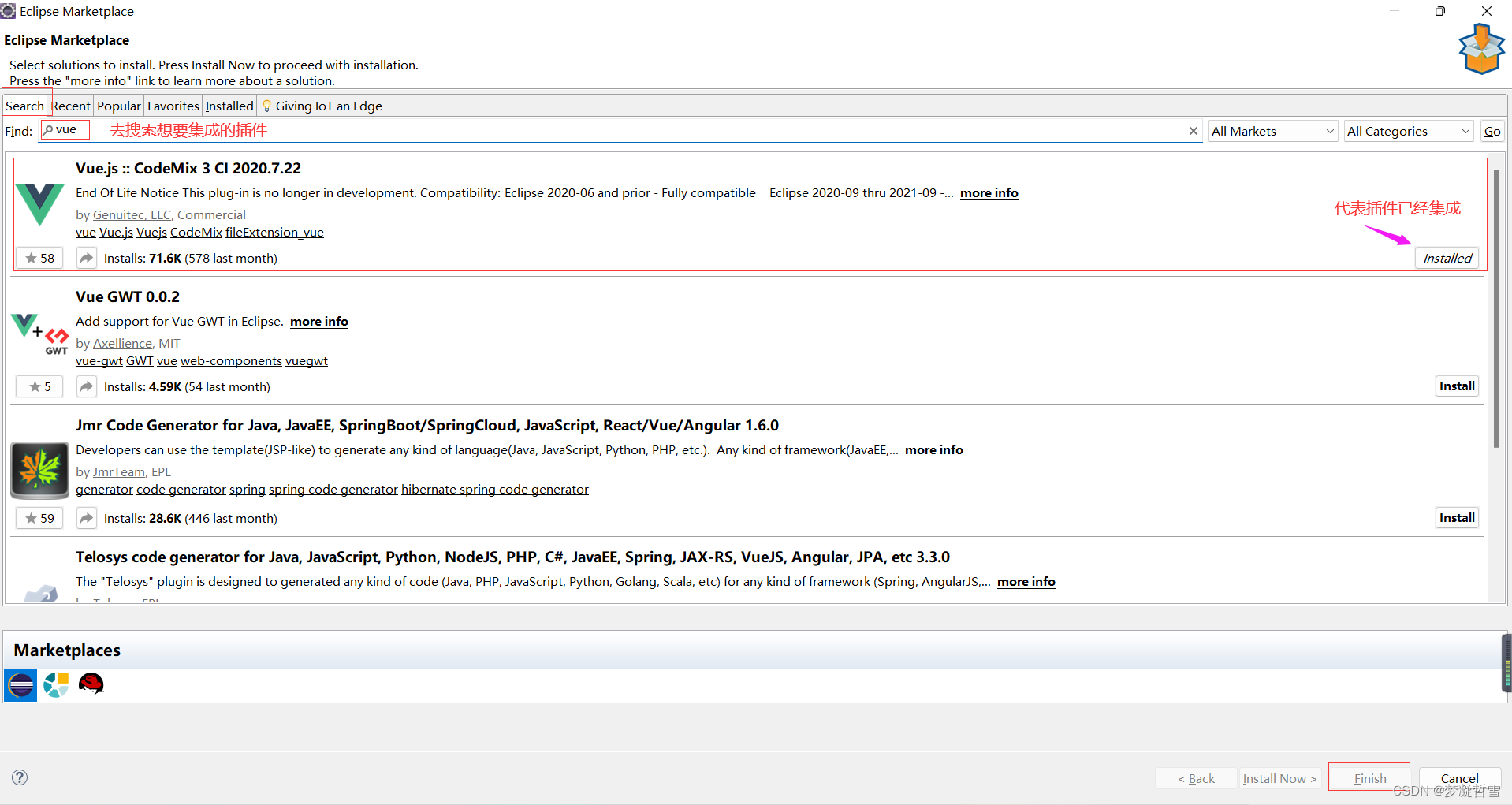
Task: Favorite Vue GWT via 5 star button
Action: [x=39, y=386]
